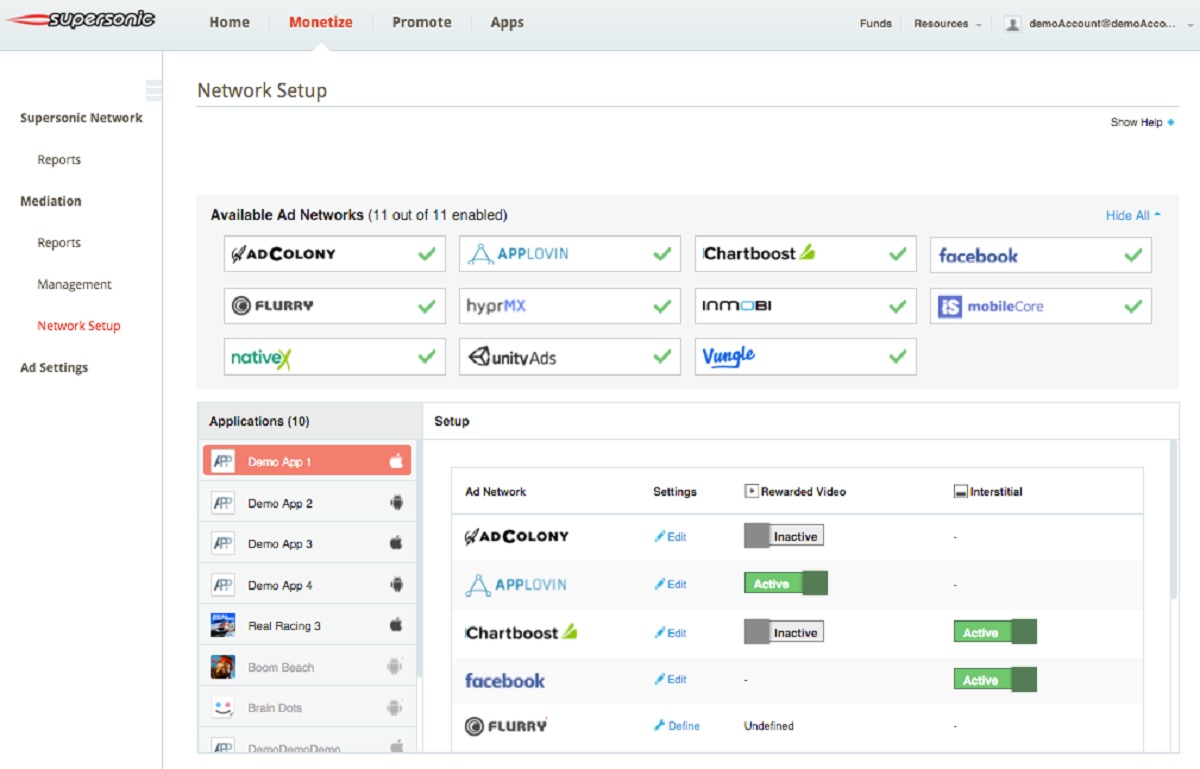The image size is (1200, 769).
Task: Edit Chartboost settings
Action: pyautogui.click(x=670, y=633)
